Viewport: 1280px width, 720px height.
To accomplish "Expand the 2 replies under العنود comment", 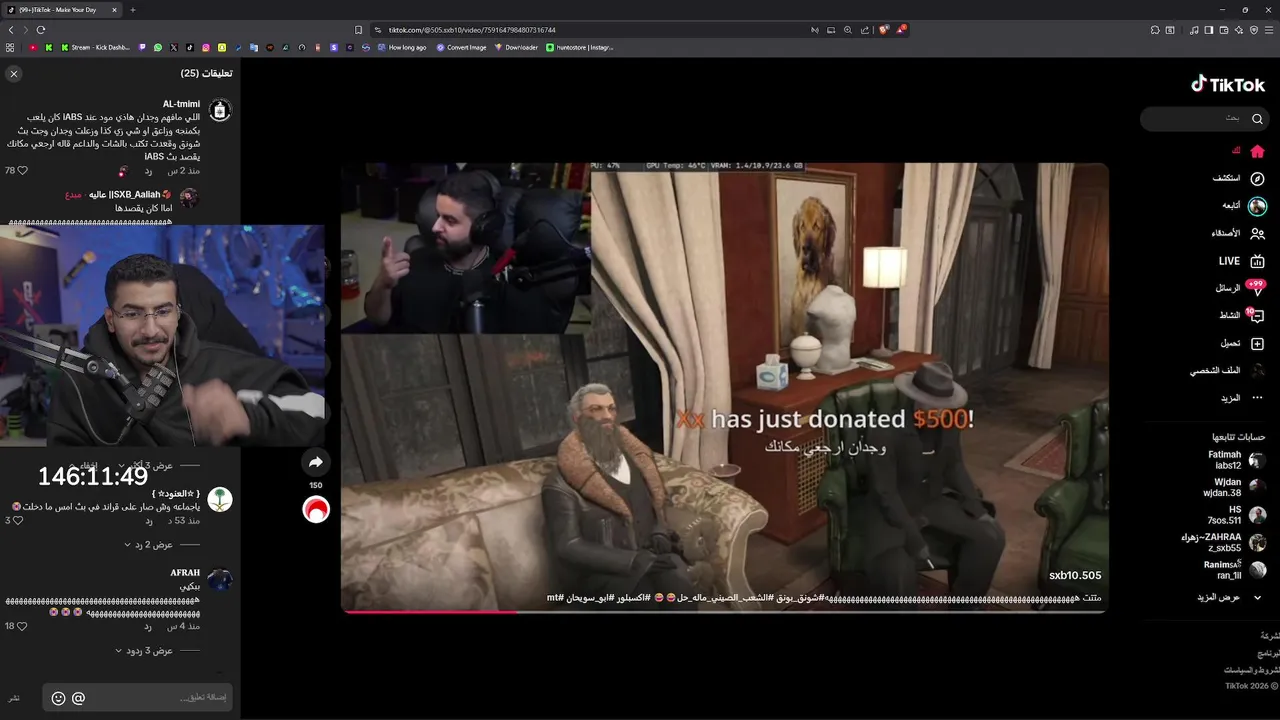I will pos(148,545).
